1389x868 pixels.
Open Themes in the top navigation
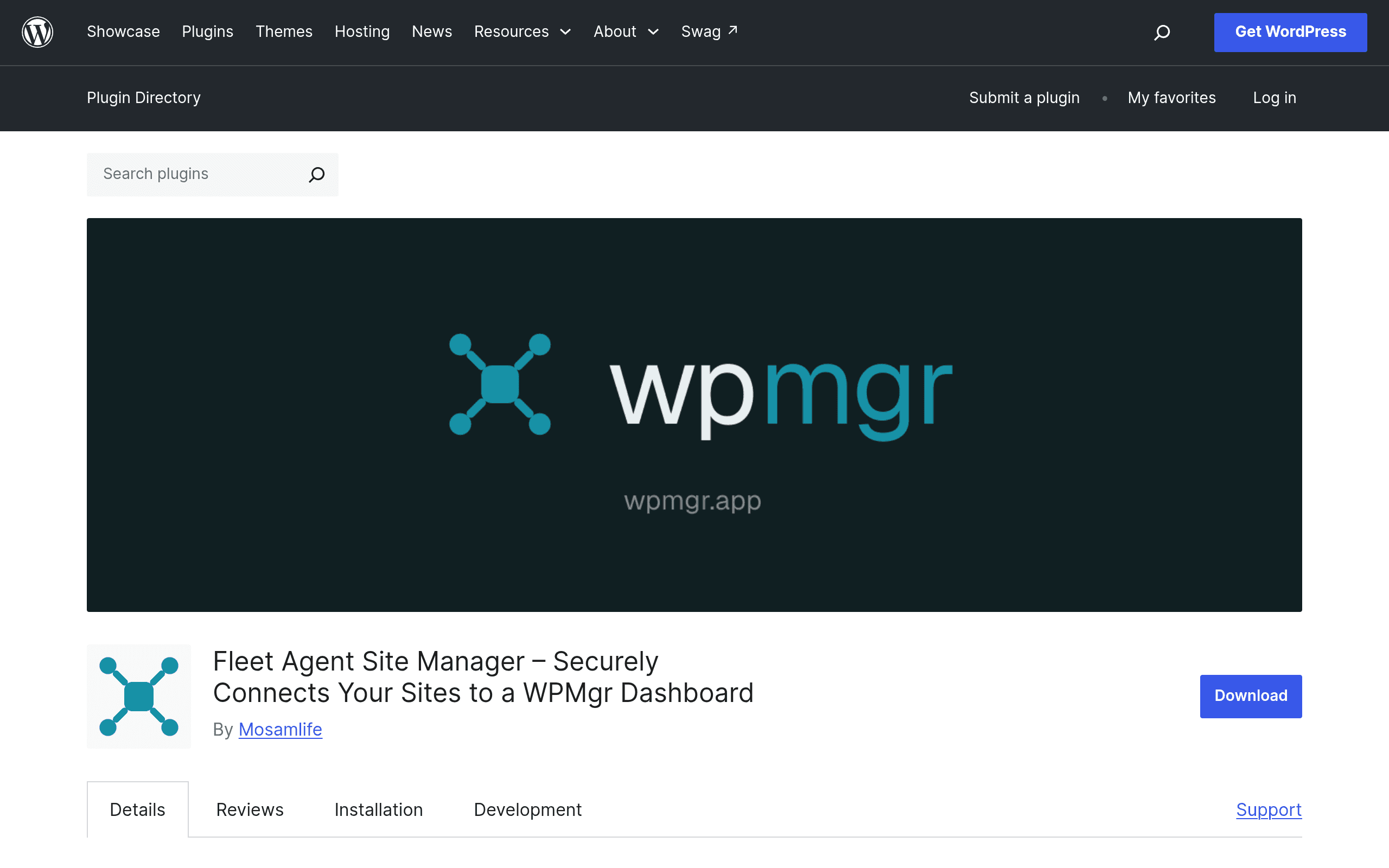tap(284, 31)
